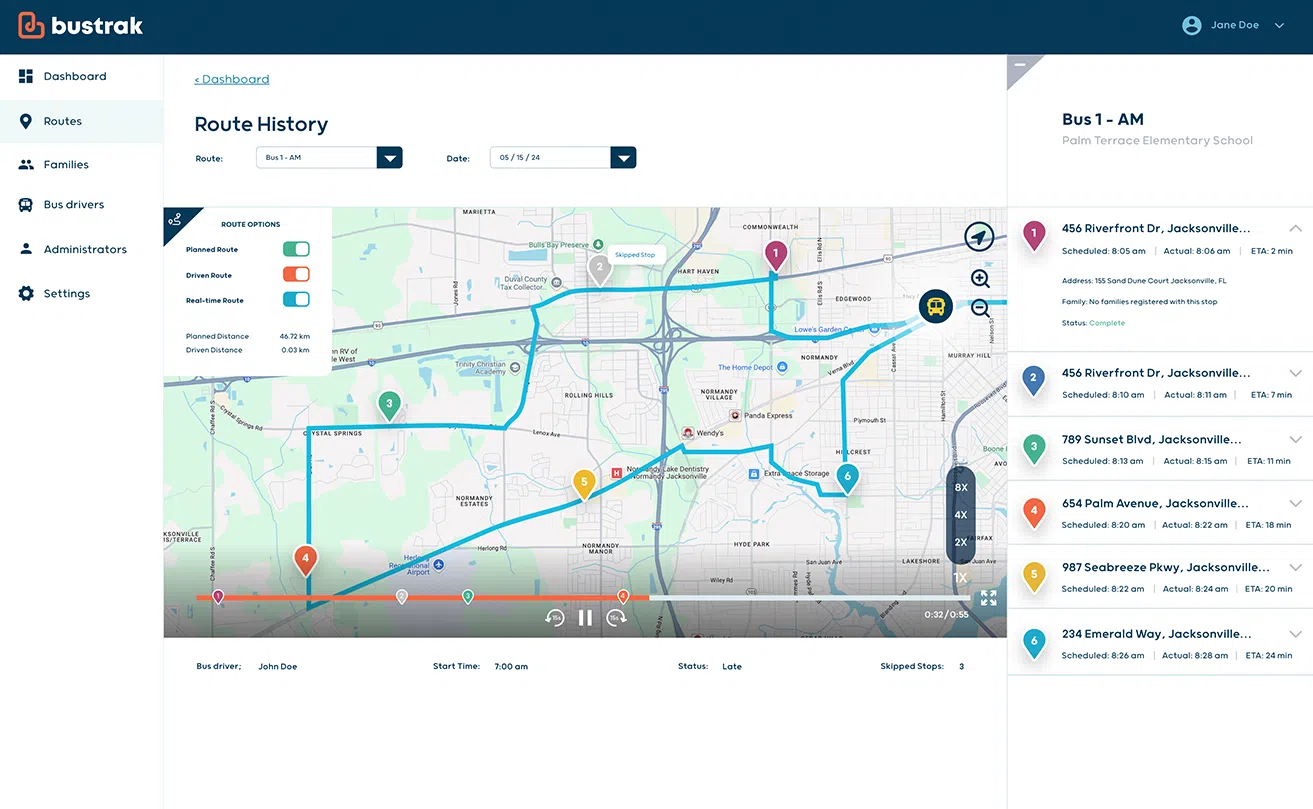Select 654 Palm Avenue, Jacksonville stop title
Viewport: 1313px width, 809px height.
1155,503
